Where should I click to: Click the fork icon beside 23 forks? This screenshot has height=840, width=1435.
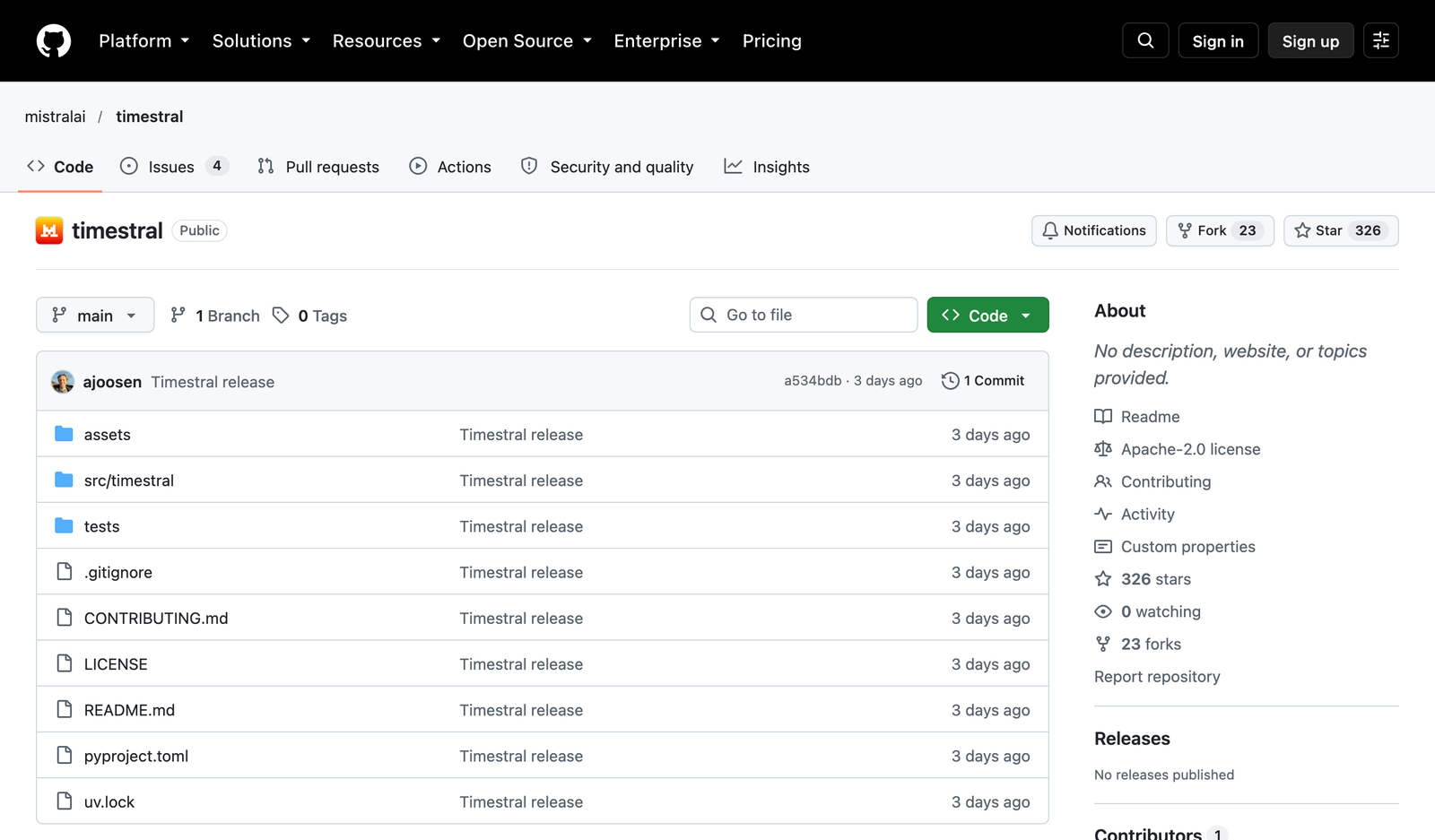pos(1103,644)
